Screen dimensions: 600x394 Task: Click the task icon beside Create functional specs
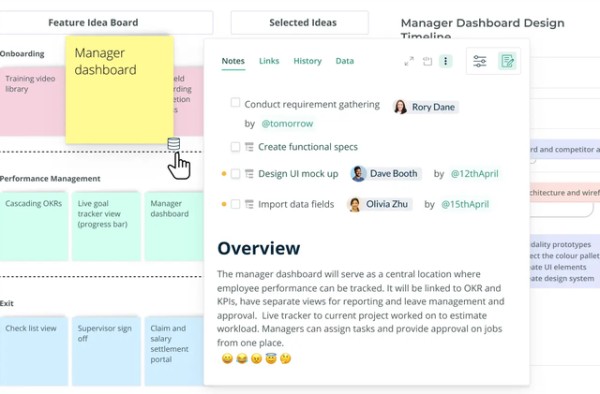click(249, 147)
